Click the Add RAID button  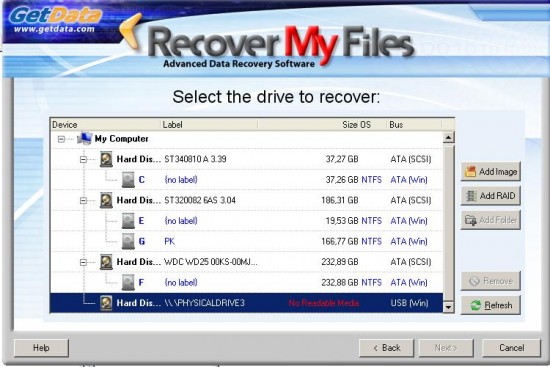pos(490,196)
